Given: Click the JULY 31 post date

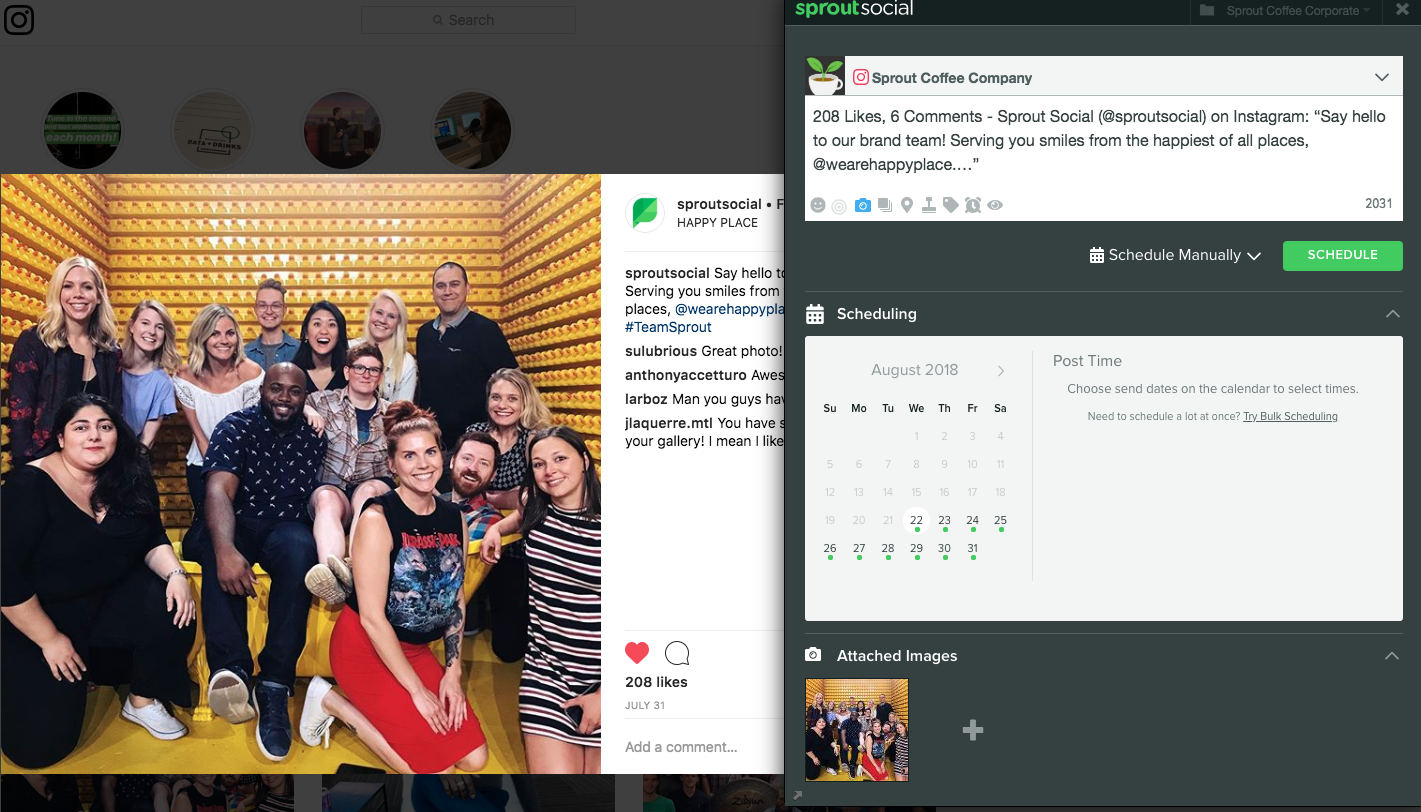Looking at the screenshot, I should (645, 705).
